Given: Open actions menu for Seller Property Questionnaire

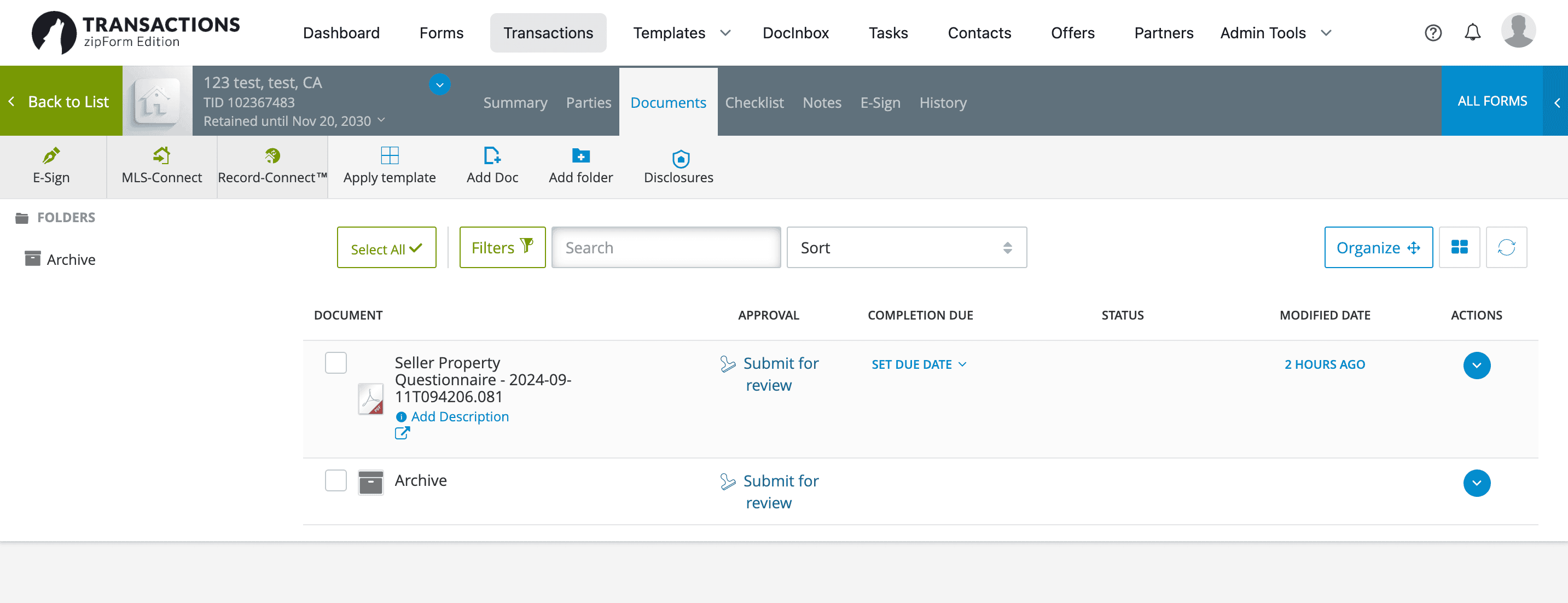Looking at the screenshot, I should pos(1476,366).
